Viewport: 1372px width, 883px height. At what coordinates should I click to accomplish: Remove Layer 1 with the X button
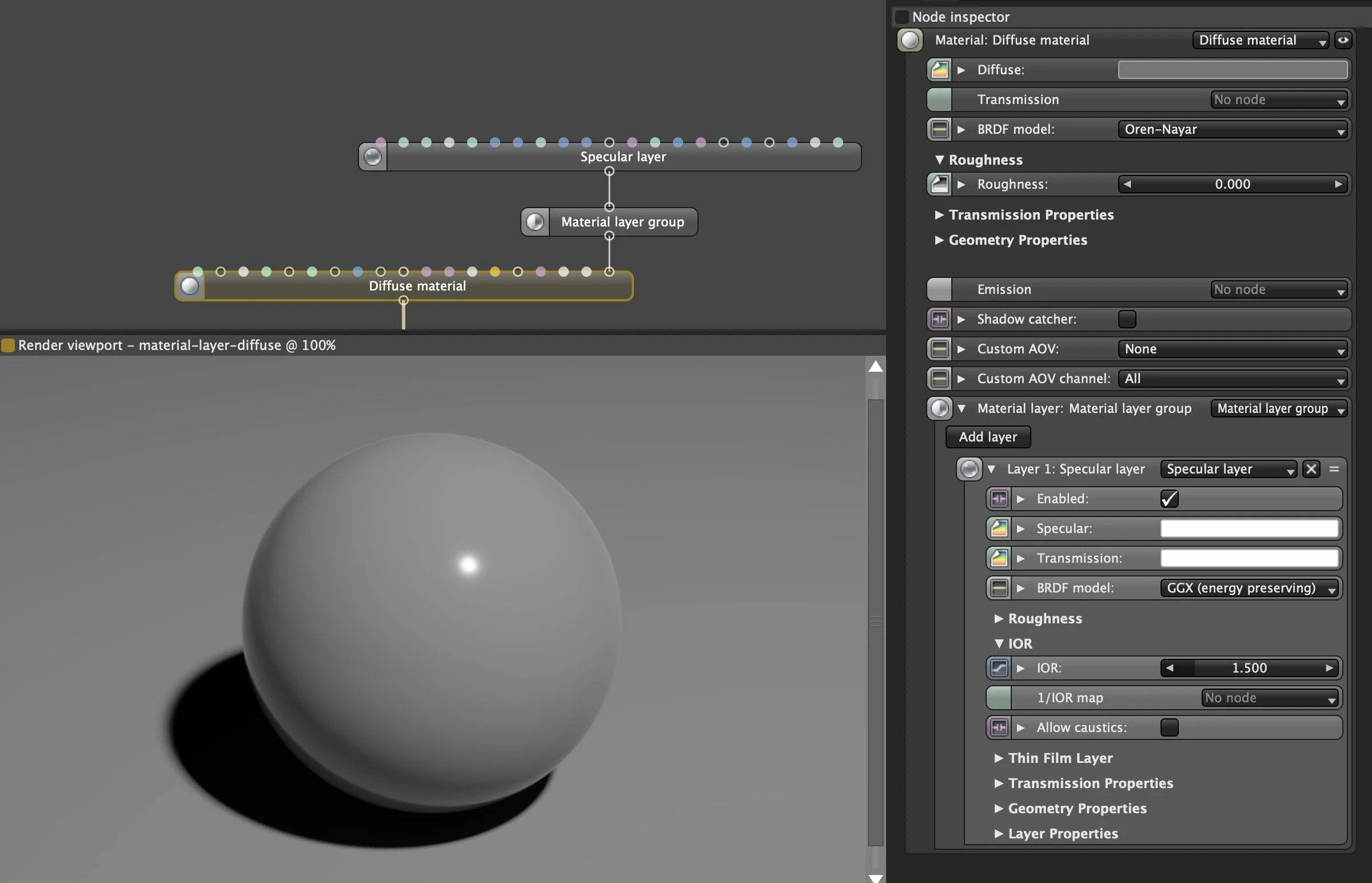(x=1311, y=469)
